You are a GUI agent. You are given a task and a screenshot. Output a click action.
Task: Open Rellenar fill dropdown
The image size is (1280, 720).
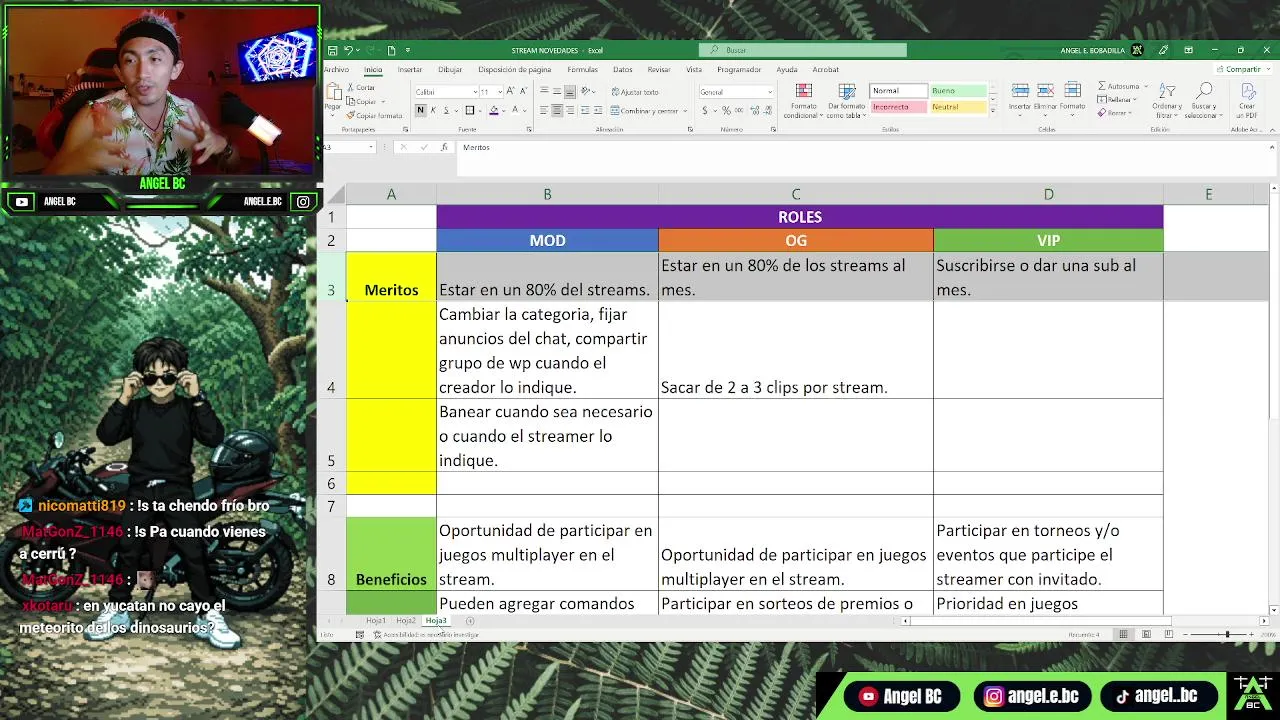(1118, 99)
